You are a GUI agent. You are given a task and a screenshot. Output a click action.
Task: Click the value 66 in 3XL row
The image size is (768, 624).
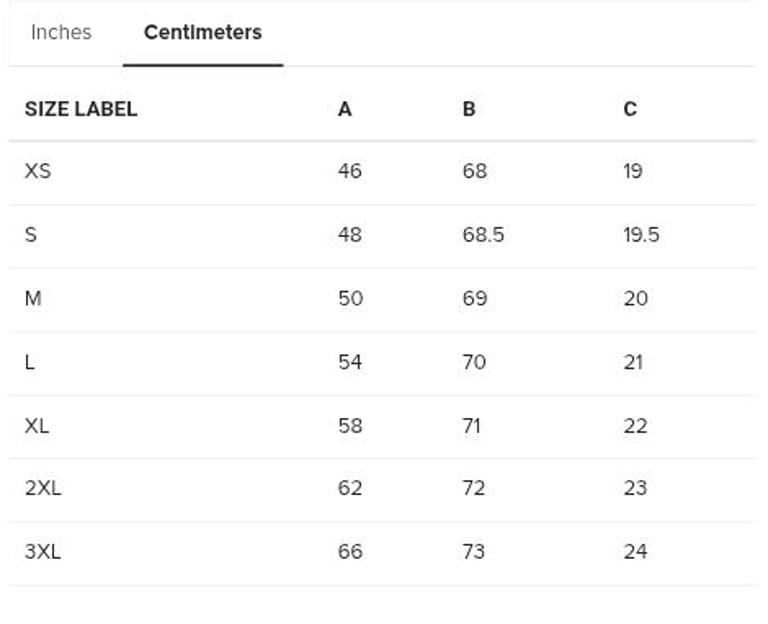tap(350, 551)
